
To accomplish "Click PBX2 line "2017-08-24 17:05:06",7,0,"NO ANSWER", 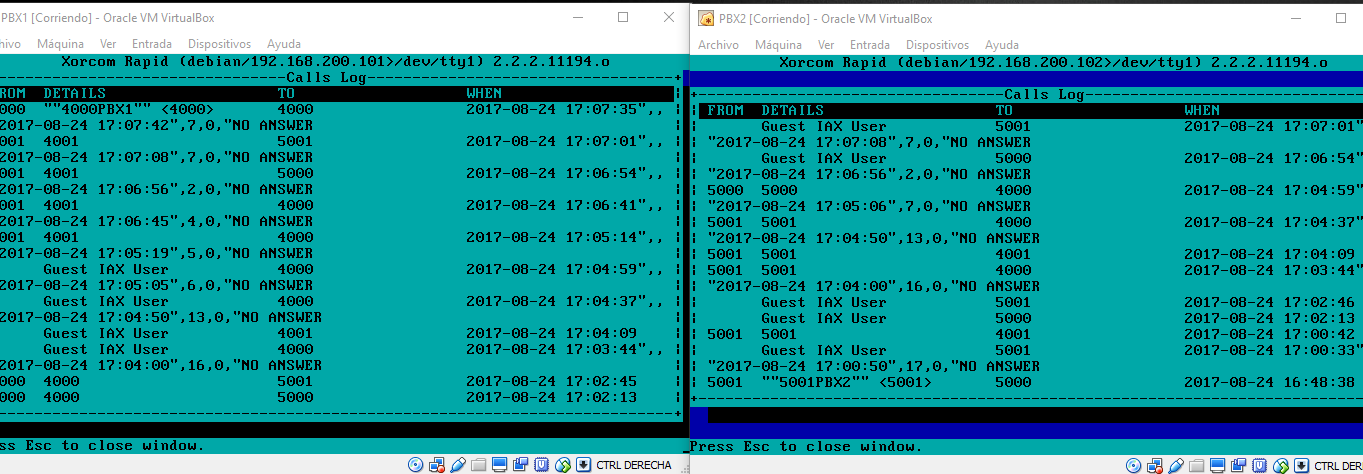I will point(869,206).
